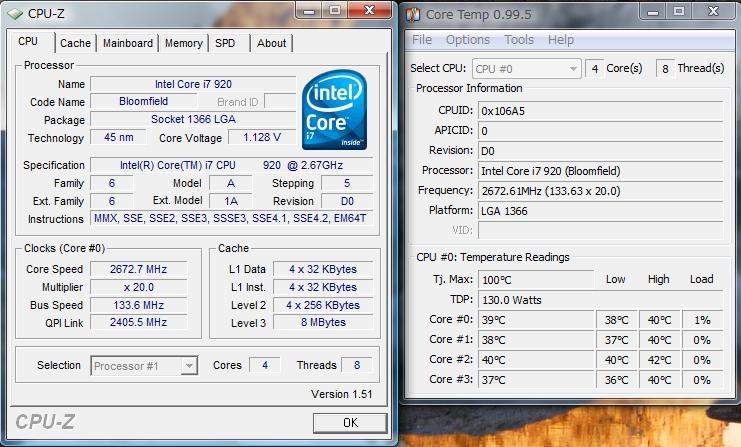This screenshot has width=741, height=447.
Task: Click the Processor field in Core Temp
Action: pyautogui.click(x=601, y=171)
